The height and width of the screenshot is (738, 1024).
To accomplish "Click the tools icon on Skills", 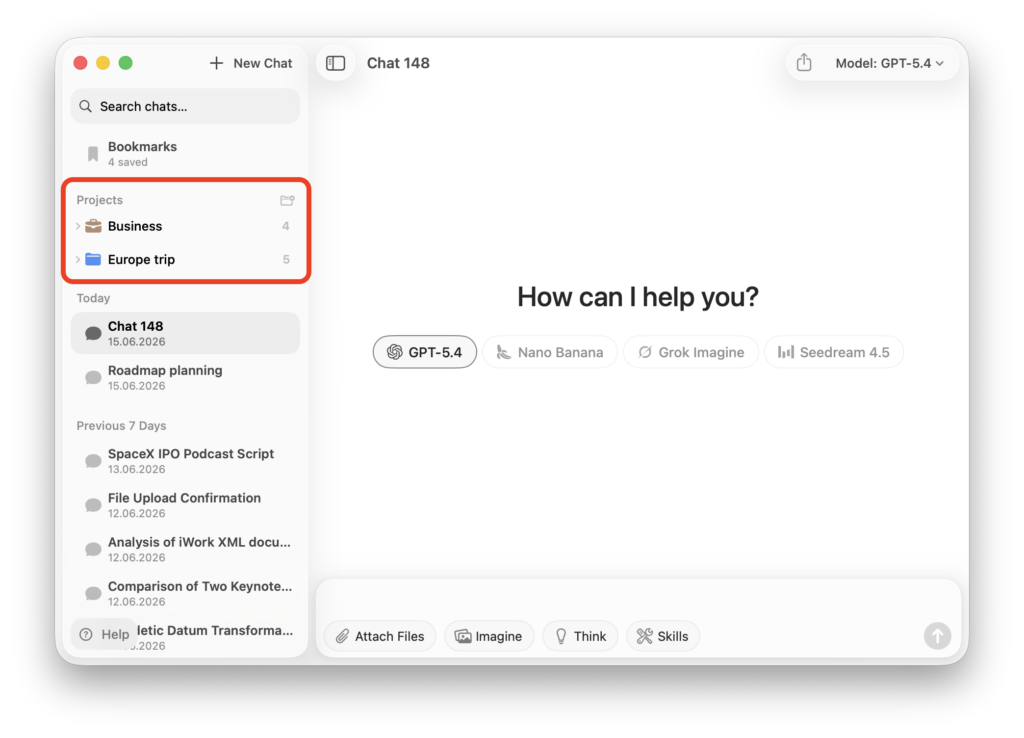I will pyautogui.click(x=645, y=636).
